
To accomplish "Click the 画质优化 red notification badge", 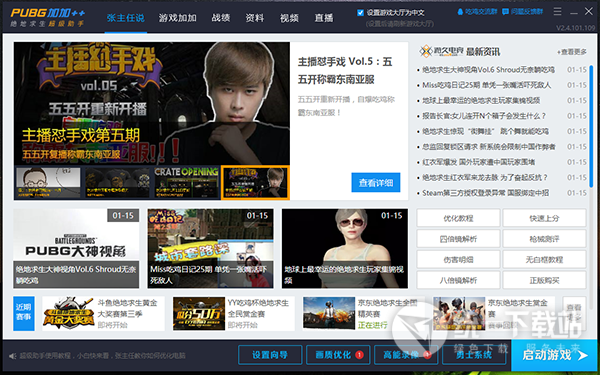I will click(359, 355).
